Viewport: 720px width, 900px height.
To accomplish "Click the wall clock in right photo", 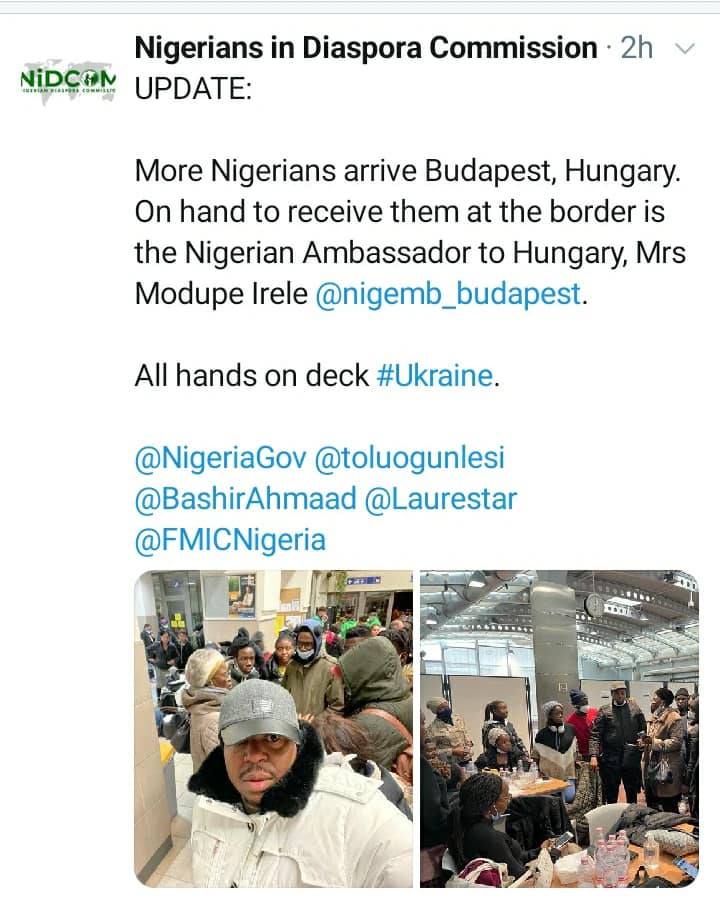I will coord(594,604).
